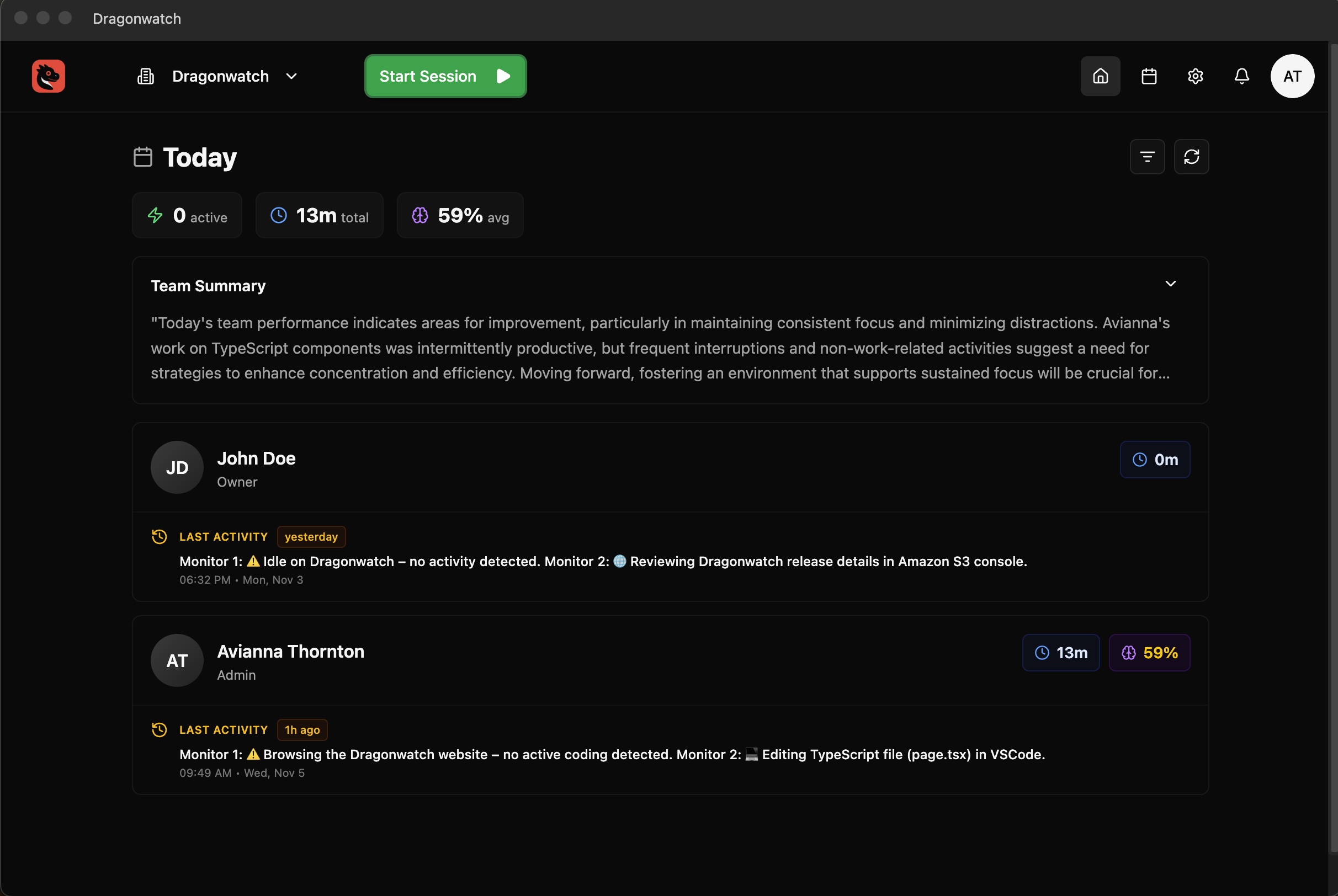Screen dimensions: 1338x896
Task: Open the calendar view icon
Action: (x=1149, y=76)
